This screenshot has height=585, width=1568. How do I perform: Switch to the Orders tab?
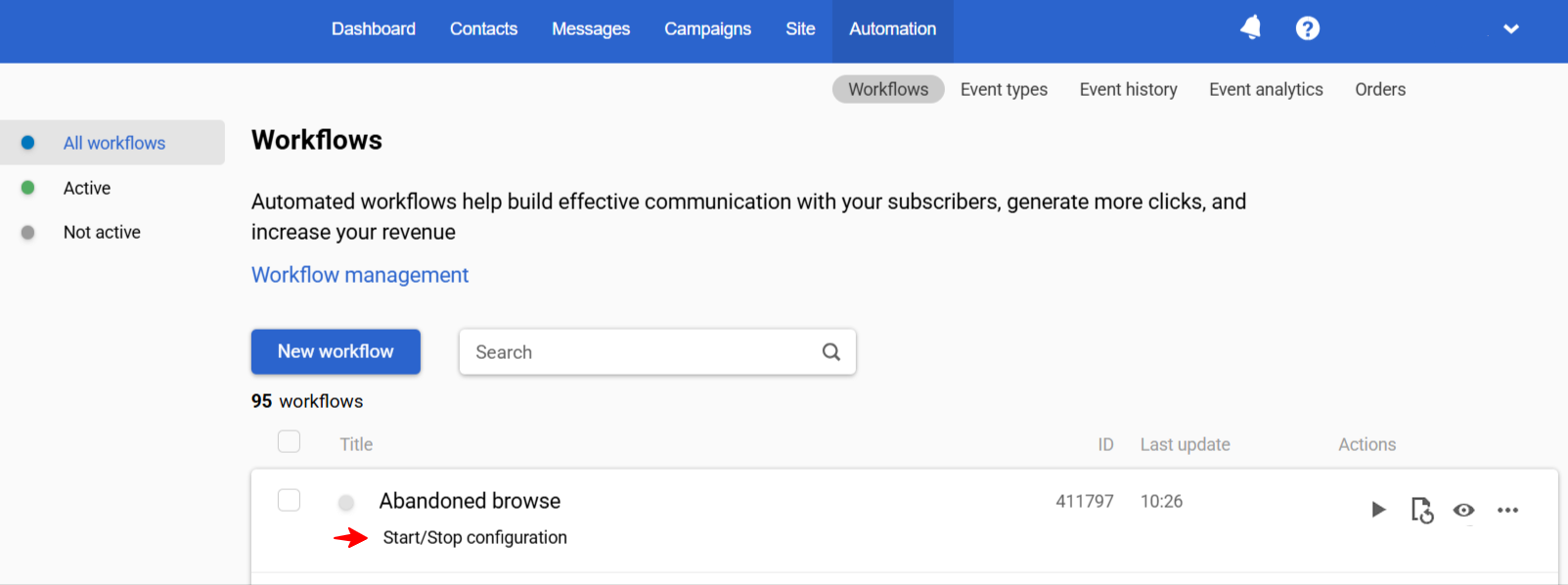point(1380,89)
